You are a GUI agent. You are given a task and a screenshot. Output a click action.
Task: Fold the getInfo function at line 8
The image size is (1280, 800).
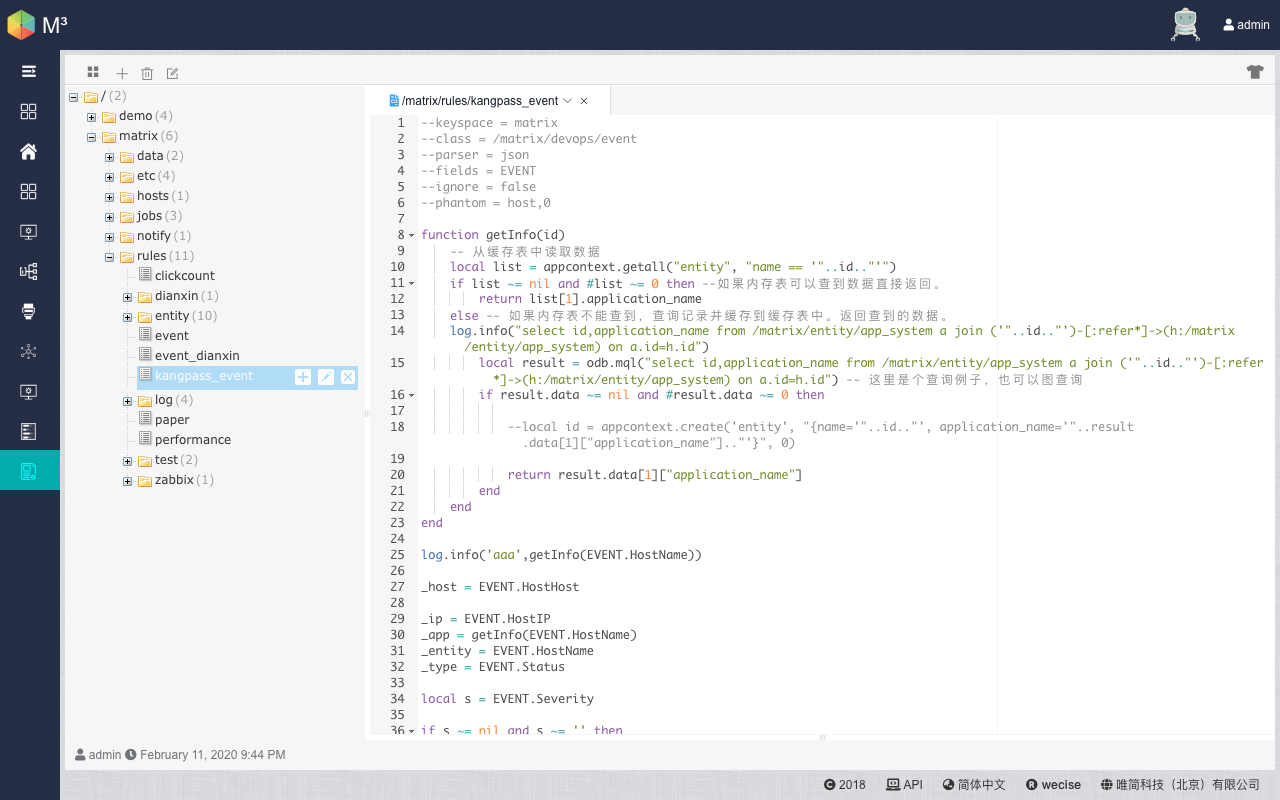412,236
